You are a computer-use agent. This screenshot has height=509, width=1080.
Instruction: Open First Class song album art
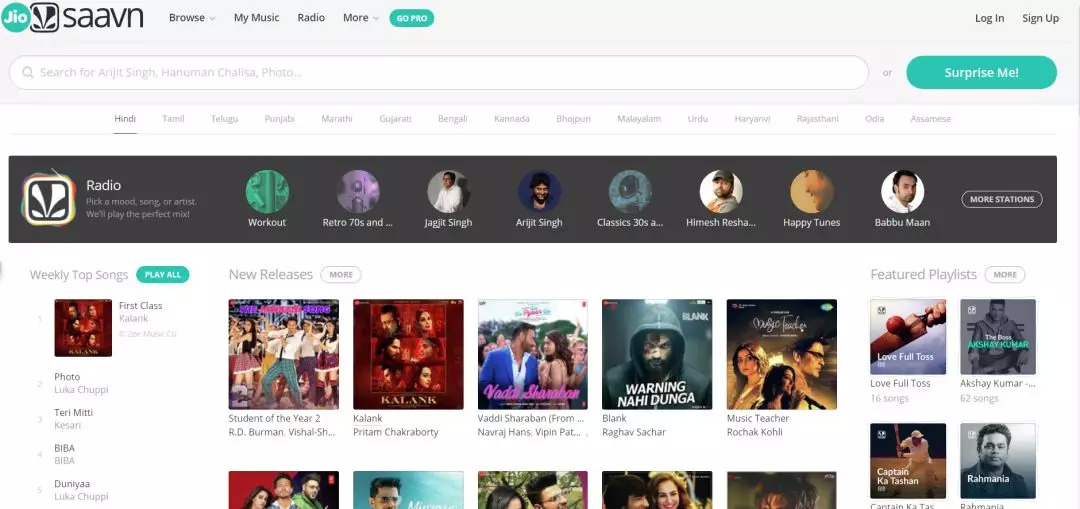(83, 328)
